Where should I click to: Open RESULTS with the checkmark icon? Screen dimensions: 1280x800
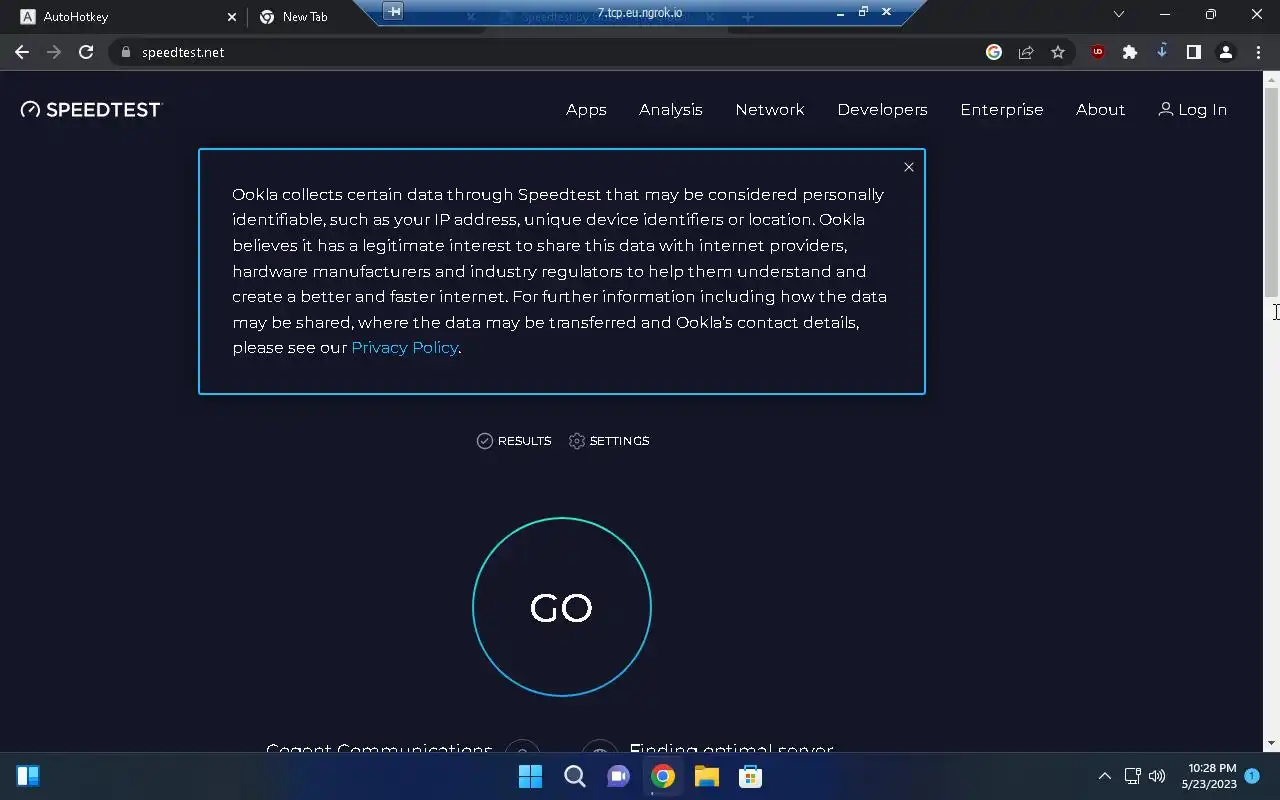(514, 441)
